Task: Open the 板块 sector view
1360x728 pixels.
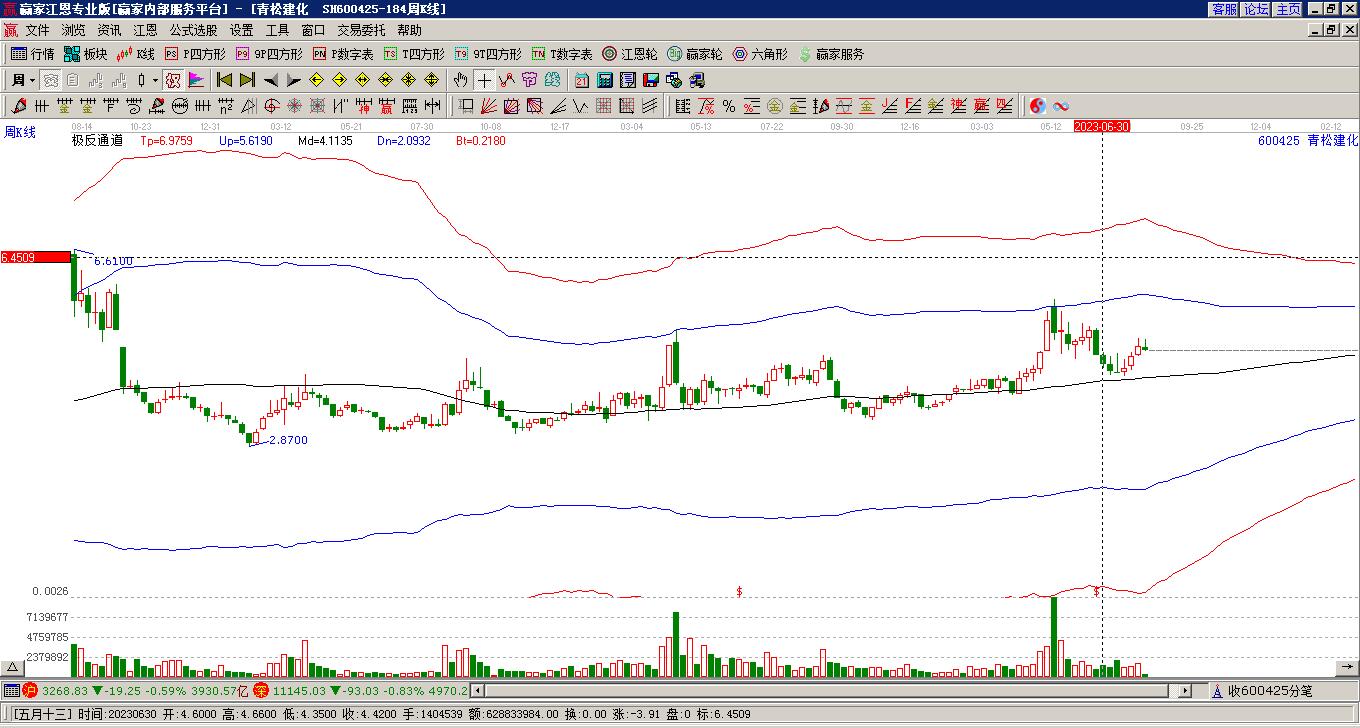Action: tap(85, 54)
